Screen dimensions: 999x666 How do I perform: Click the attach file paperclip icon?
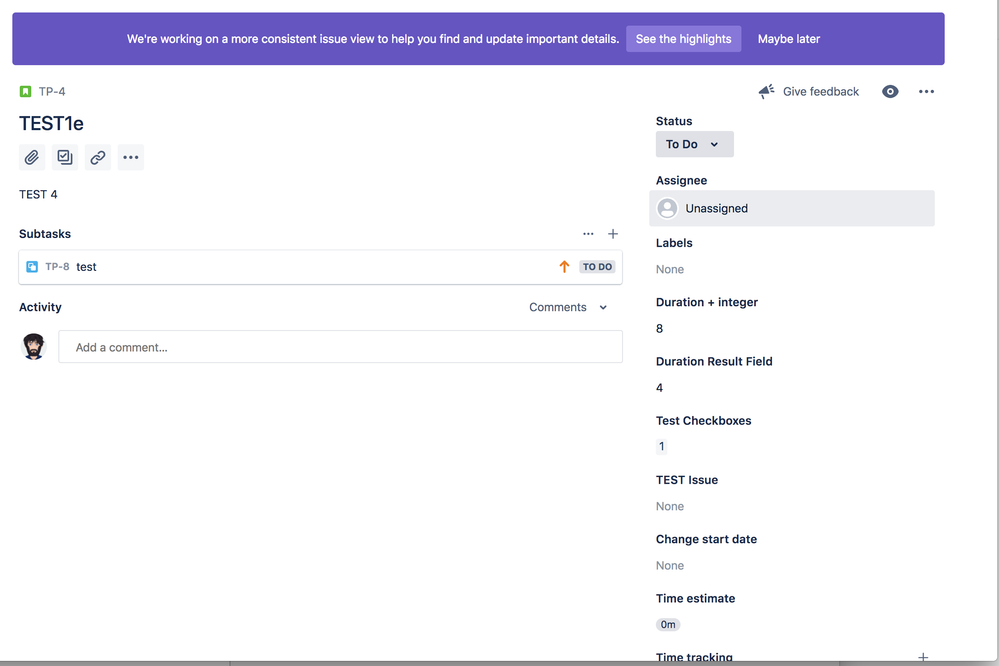[32, 157]
